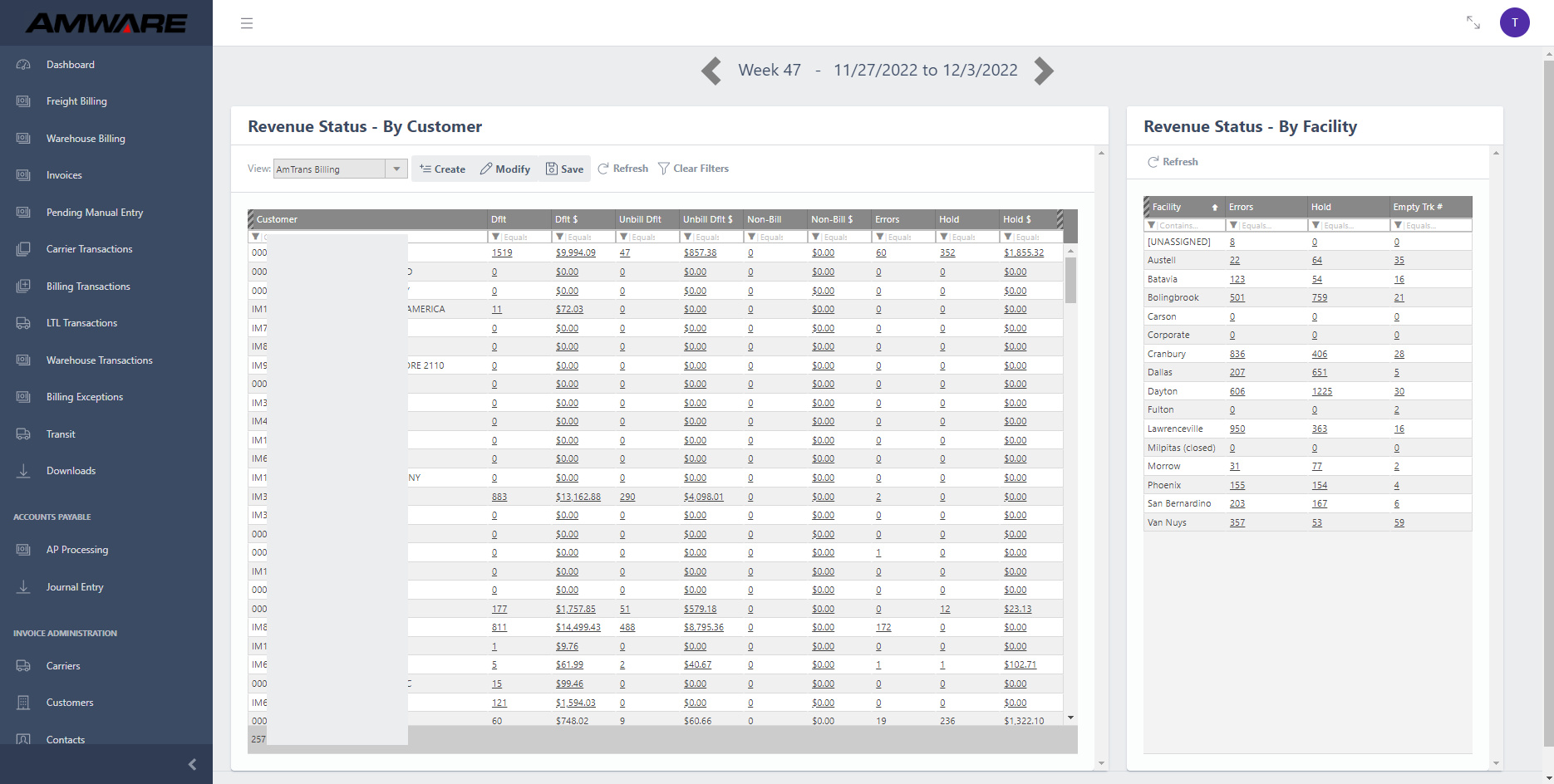This screenshot has height=784, width=1554.
Task: Click the Hold $ filter funnel icon
Action: [1008, 237]
